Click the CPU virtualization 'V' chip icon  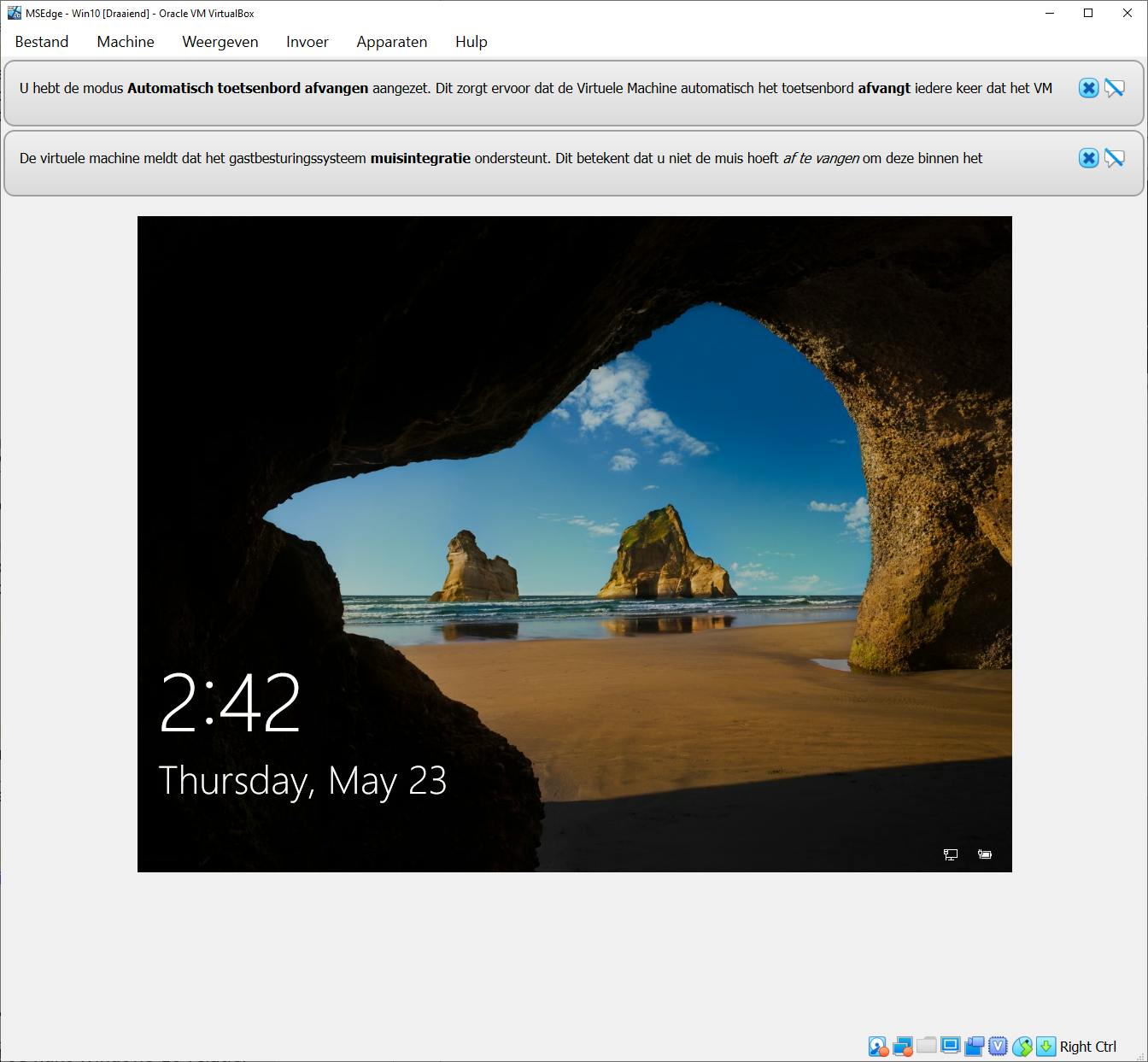[x=998, y=1046]
